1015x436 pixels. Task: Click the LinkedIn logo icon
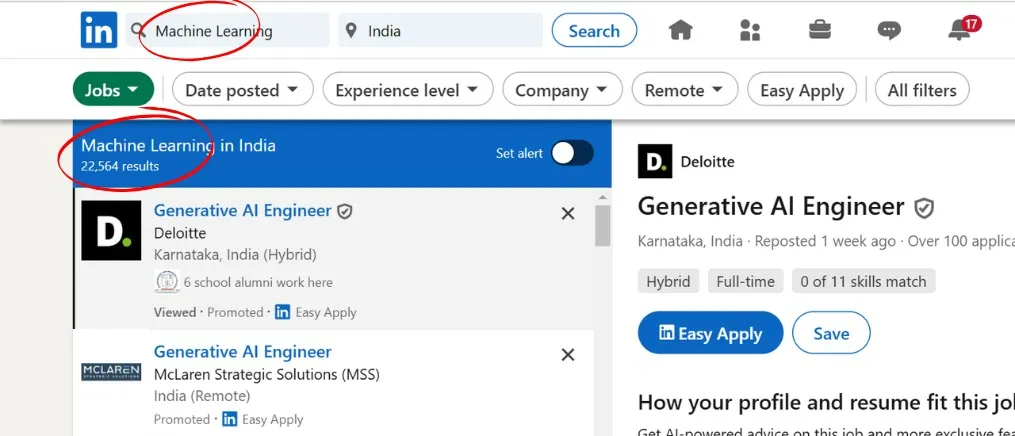click(99, 31)
